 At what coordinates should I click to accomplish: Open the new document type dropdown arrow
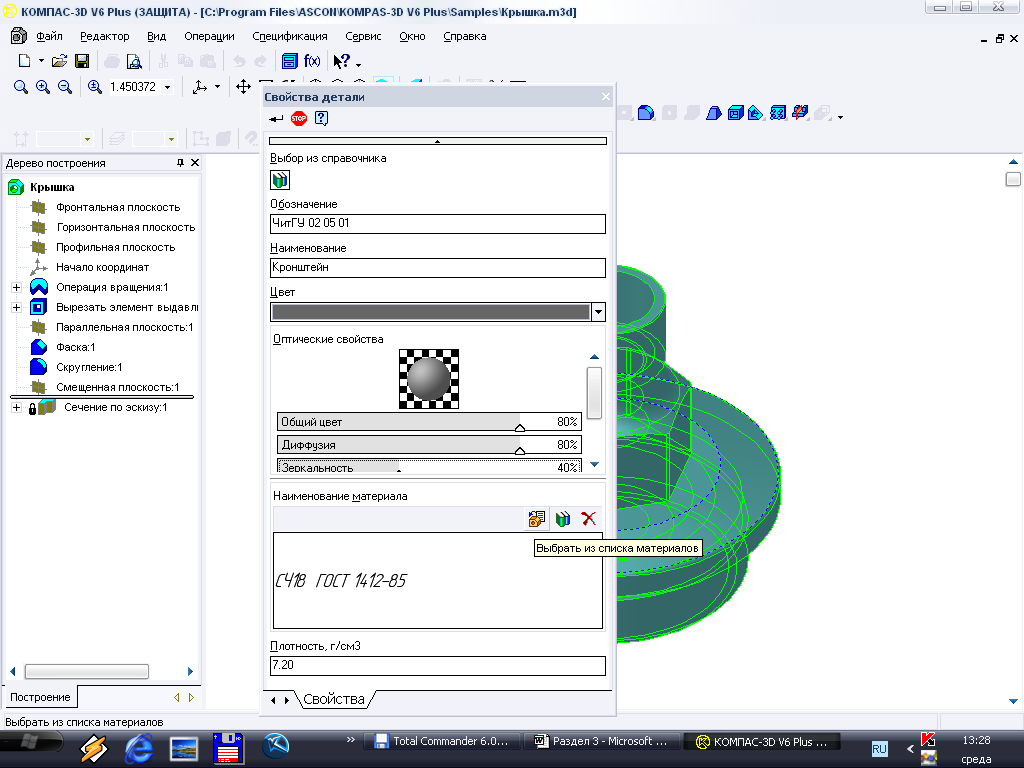pyautogui.click(x=41, y=61)
